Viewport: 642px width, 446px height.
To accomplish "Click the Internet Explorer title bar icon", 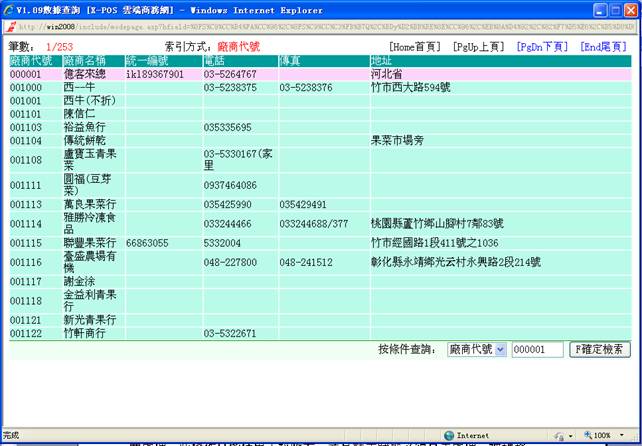I will (8, 8).
